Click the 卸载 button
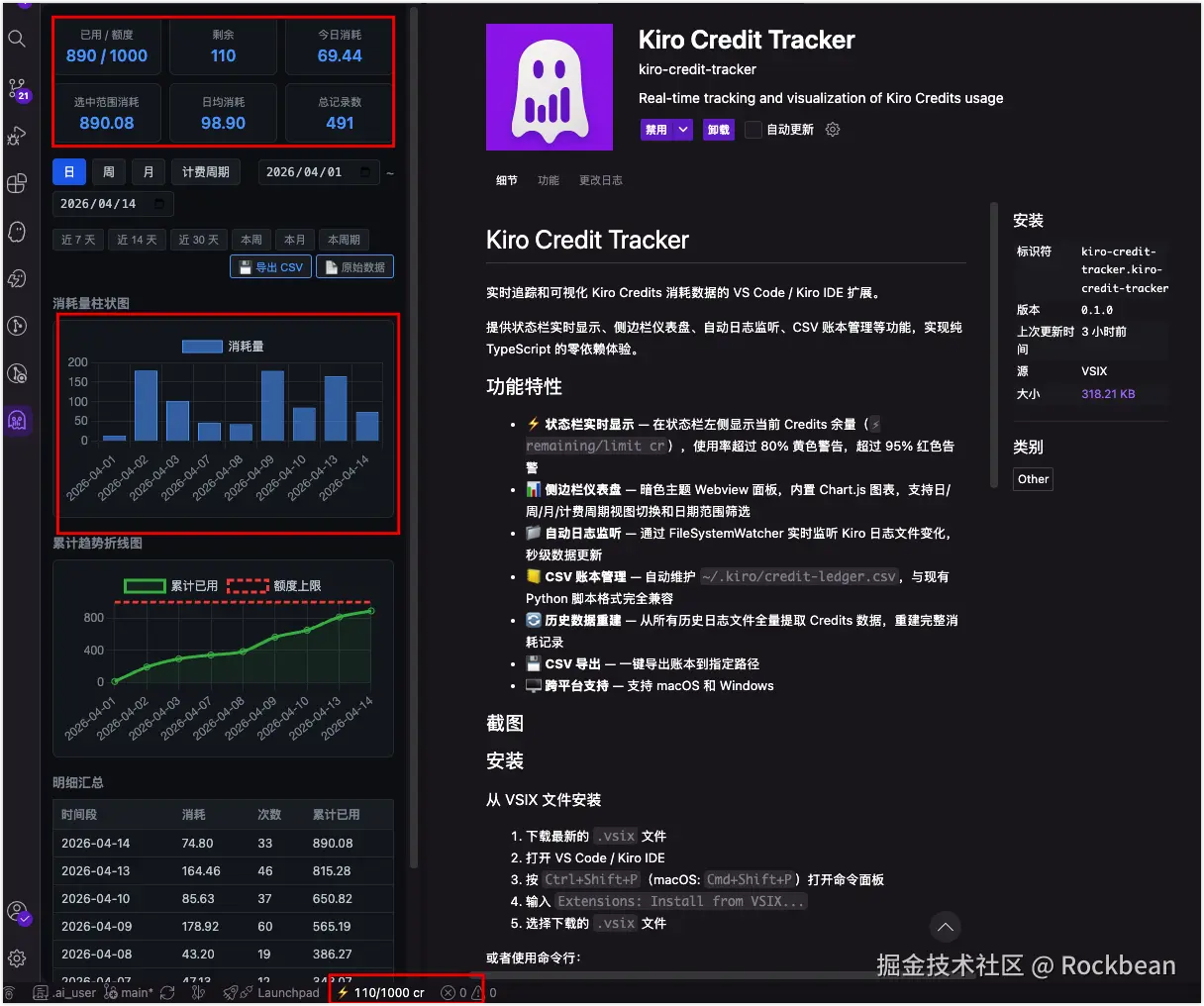Viewport: 1204px width, 1006px height. [719, 130]
